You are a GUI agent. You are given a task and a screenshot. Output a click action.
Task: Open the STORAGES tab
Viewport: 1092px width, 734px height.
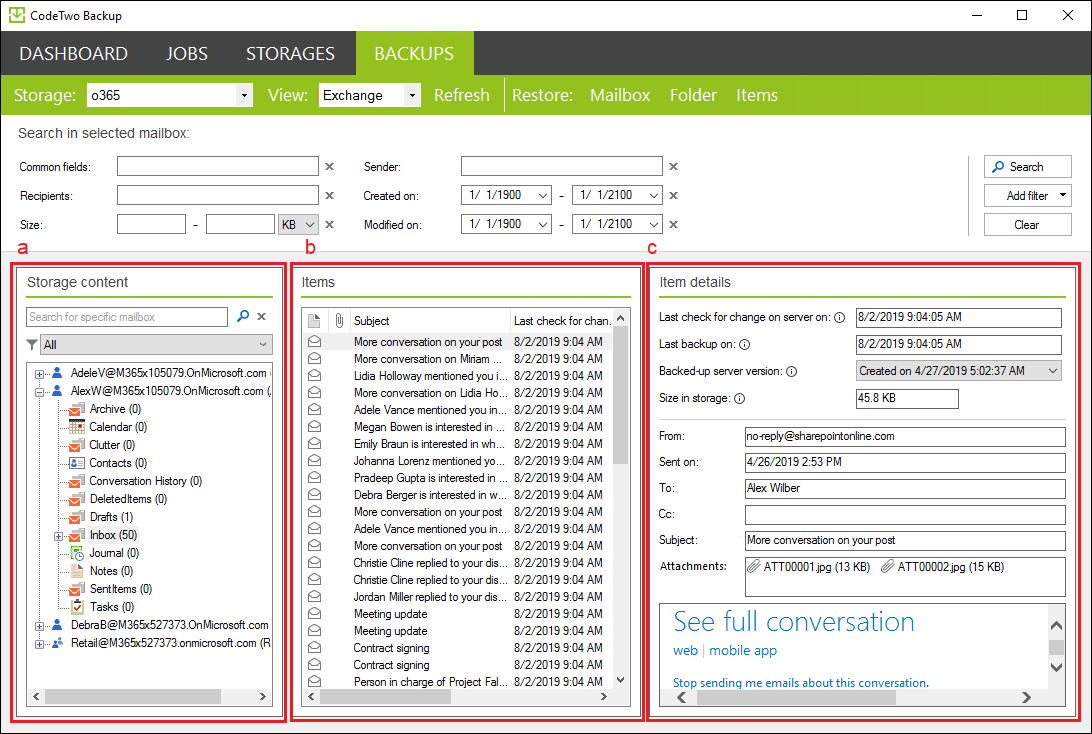(x=290, y=54)
